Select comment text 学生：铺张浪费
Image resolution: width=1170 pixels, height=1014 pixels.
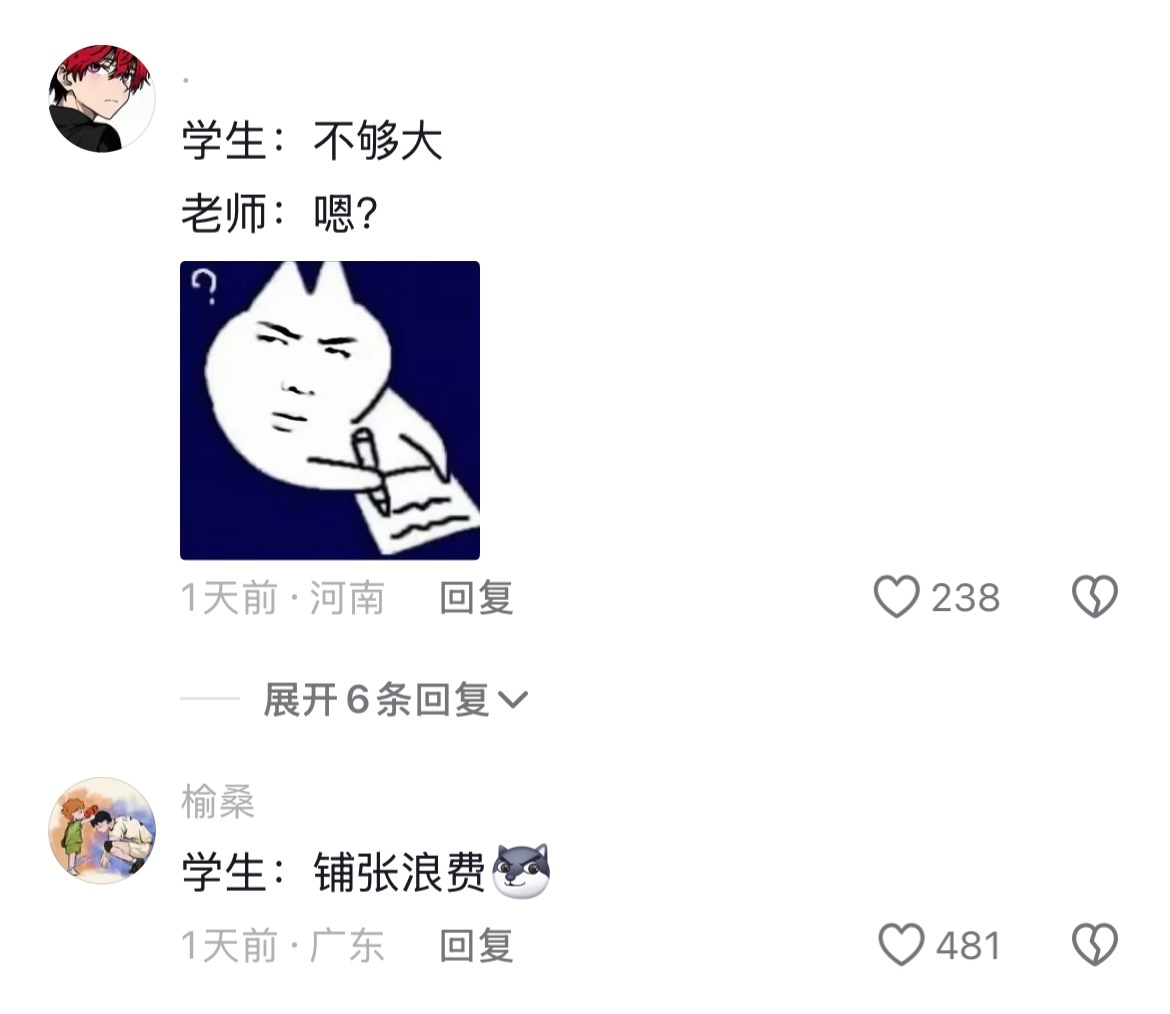tap(333, 871)
